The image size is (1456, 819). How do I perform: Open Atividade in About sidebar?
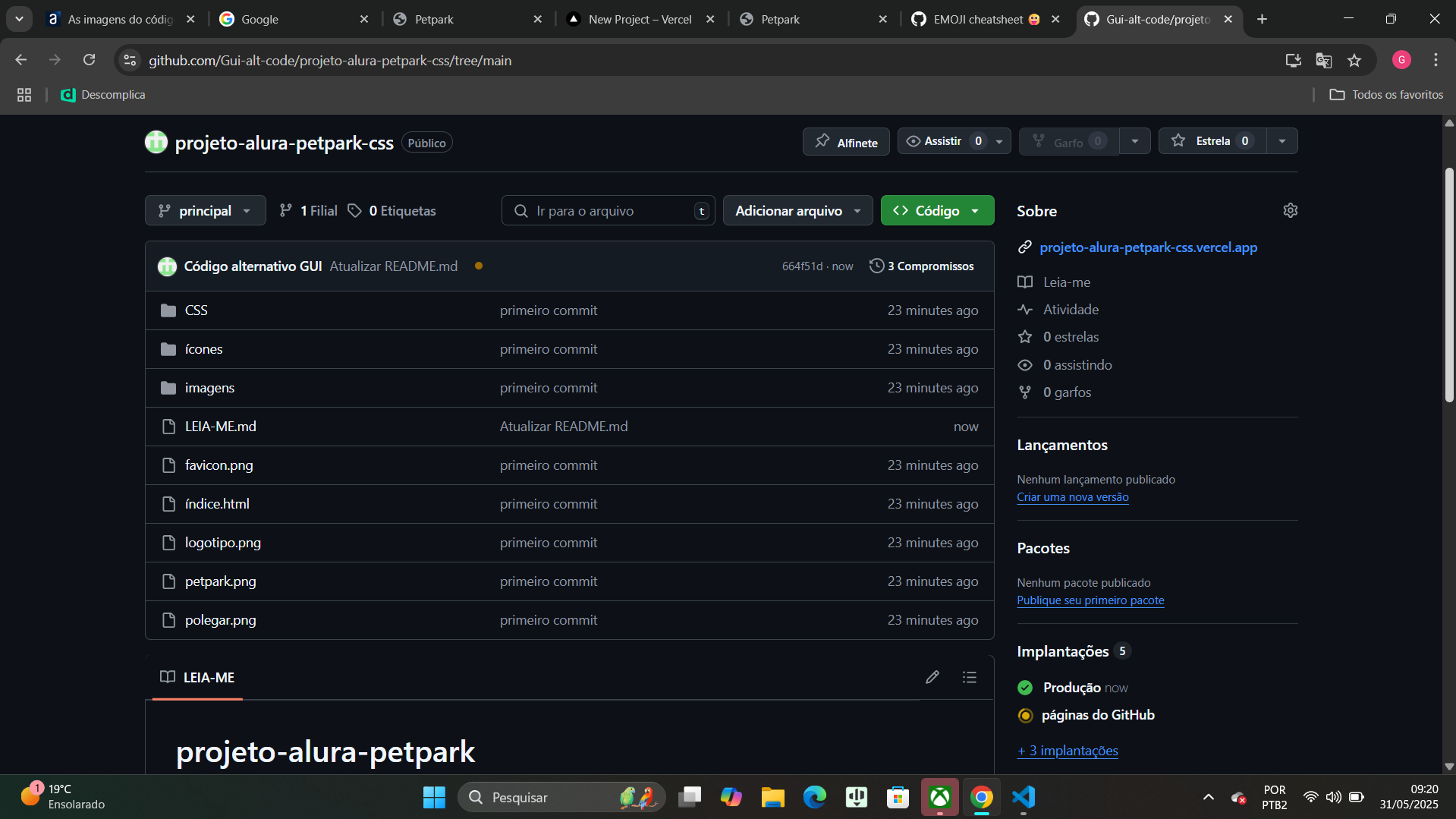click(1071, 310)
